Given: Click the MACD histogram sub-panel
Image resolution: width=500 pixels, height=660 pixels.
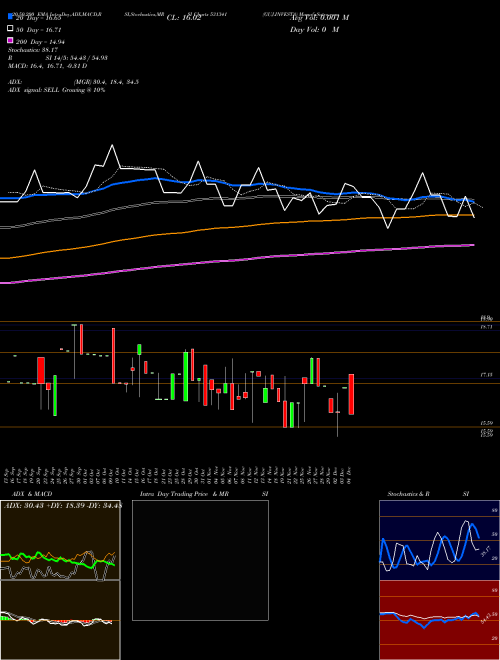Looking at the screenshot, I should [60, 620].
